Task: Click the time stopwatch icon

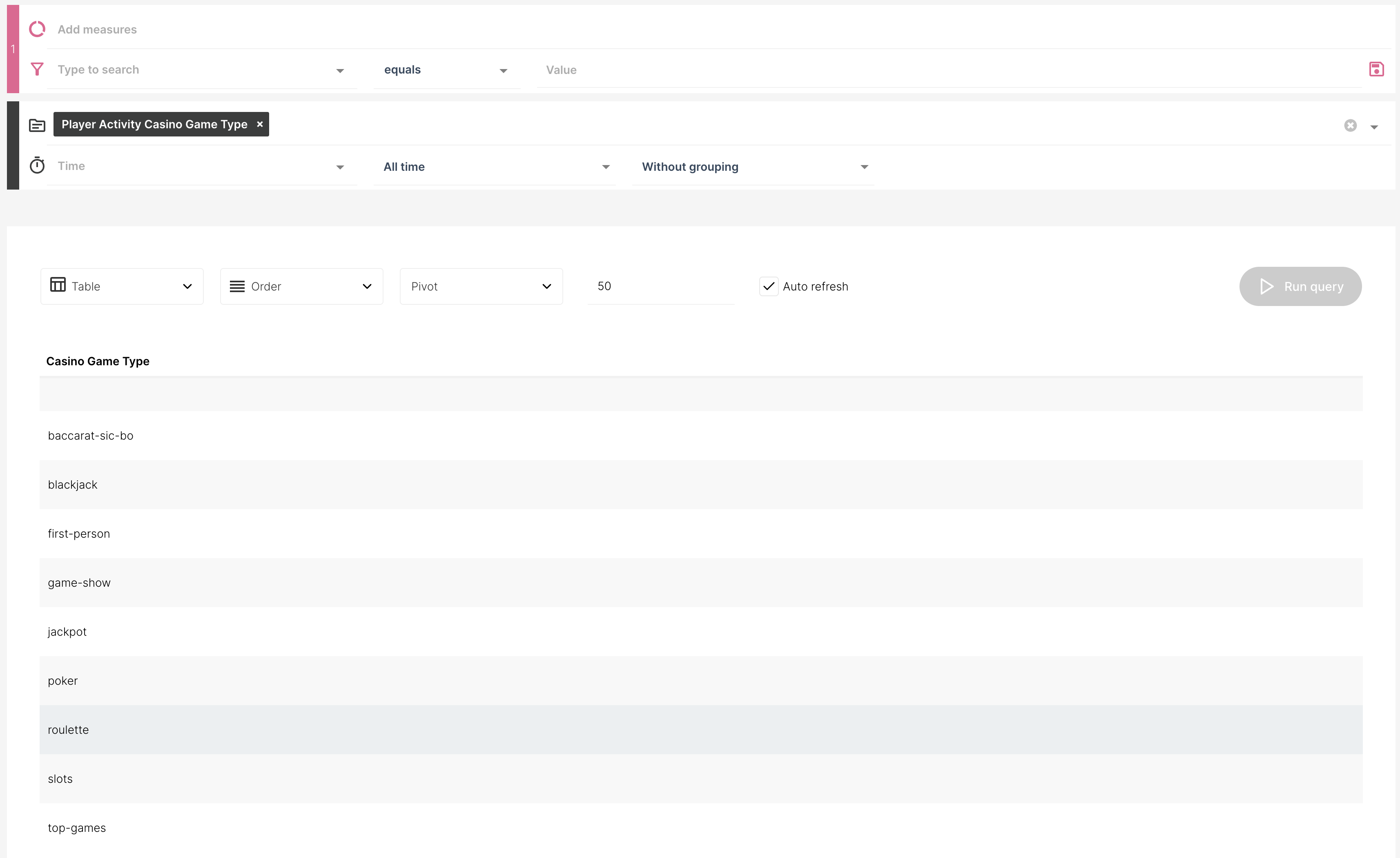Action: click(x=37, y=165)
